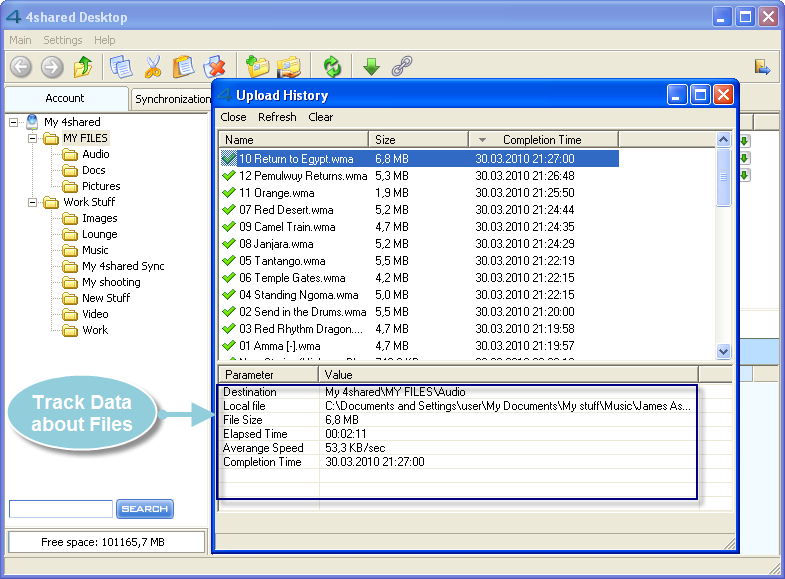
Task: Click the Forward navigation arrow icon
Action: 52,67
